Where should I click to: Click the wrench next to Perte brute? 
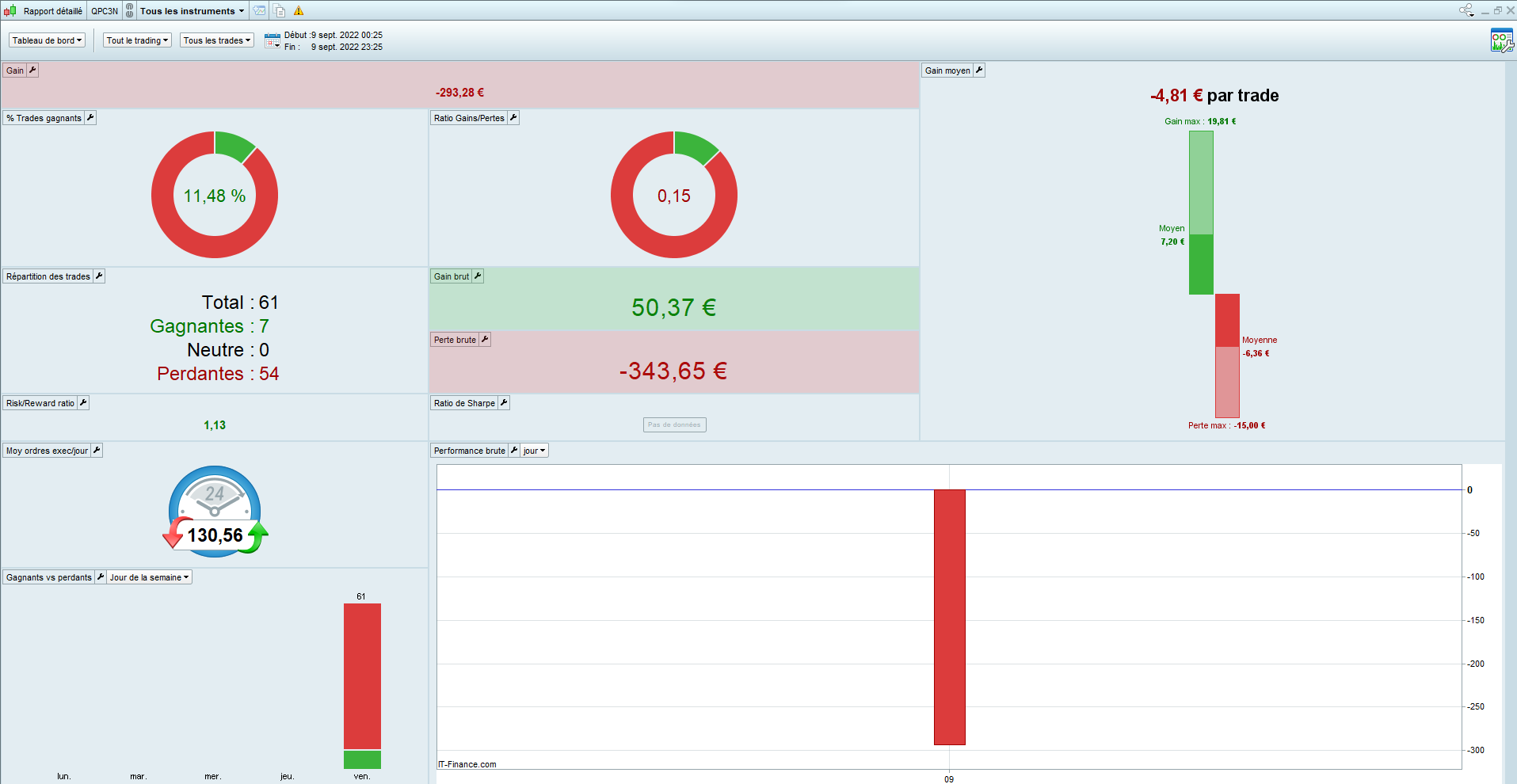[x=485, y=340]
